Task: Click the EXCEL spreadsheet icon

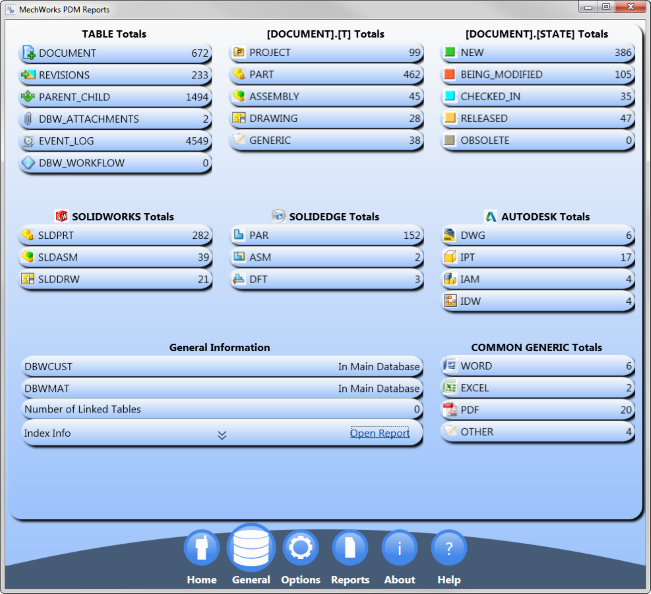Action: (450, 387)
